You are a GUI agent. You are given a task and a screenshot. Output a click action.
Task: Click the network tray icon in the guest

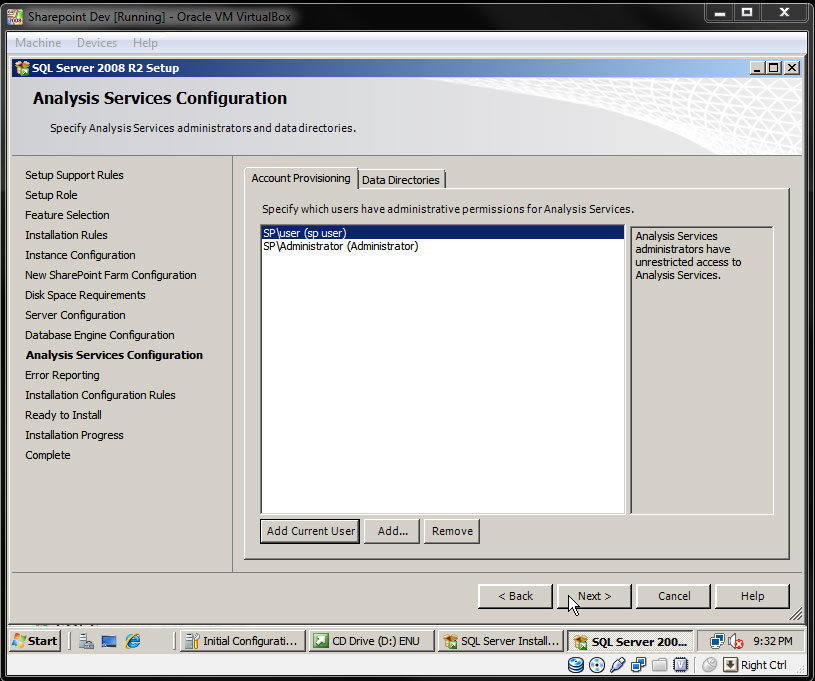point(717,641)
